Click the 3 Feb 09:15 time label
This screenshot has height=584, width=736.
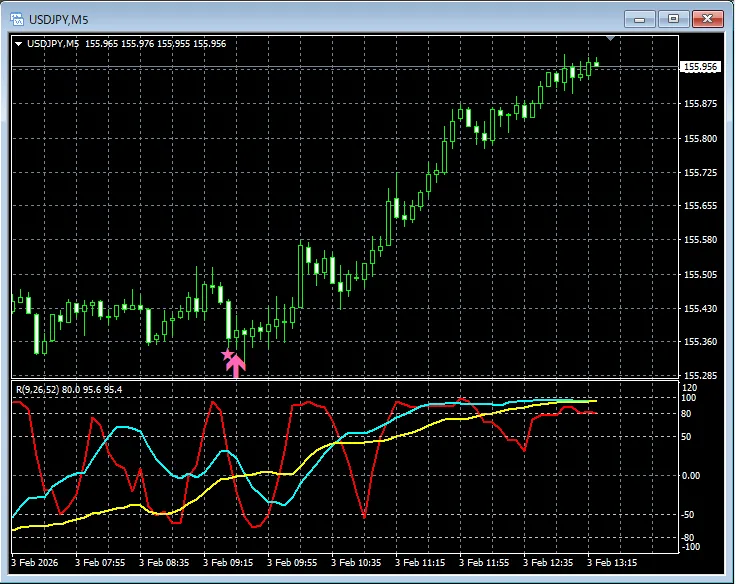pos(230,563)
